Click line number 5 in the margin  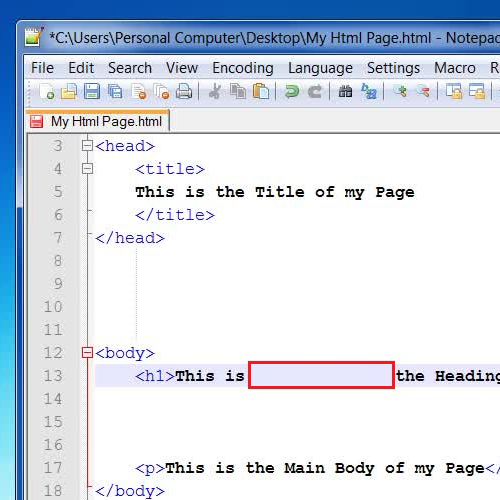click(58, 192)
